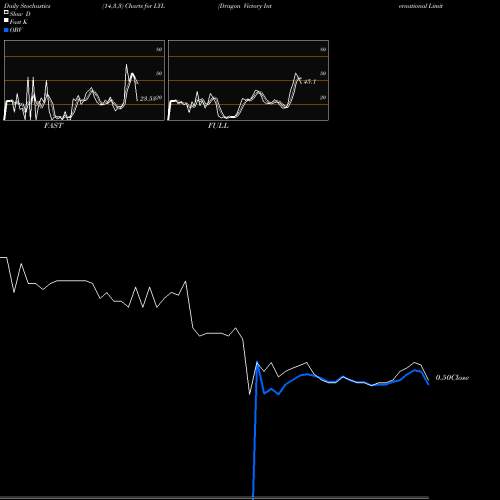This screenshot has width=500, height=500.
Task: Select the 'Fast K' legend label
Action: (x=19, y=22)
